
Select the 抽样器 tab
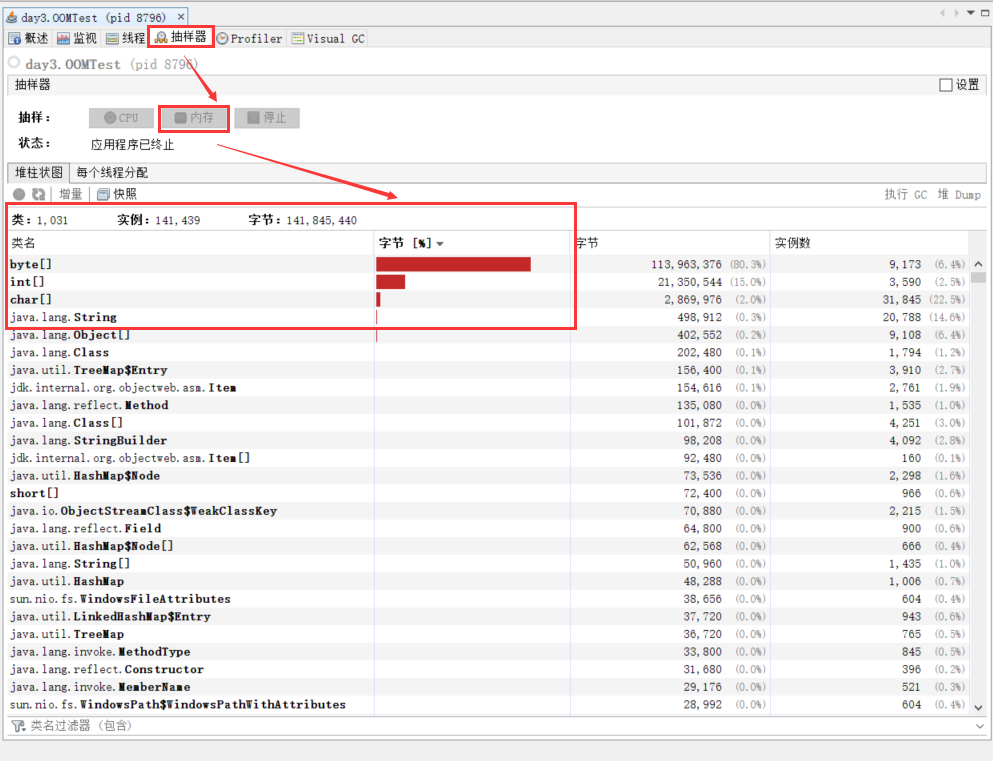(181, 37)
